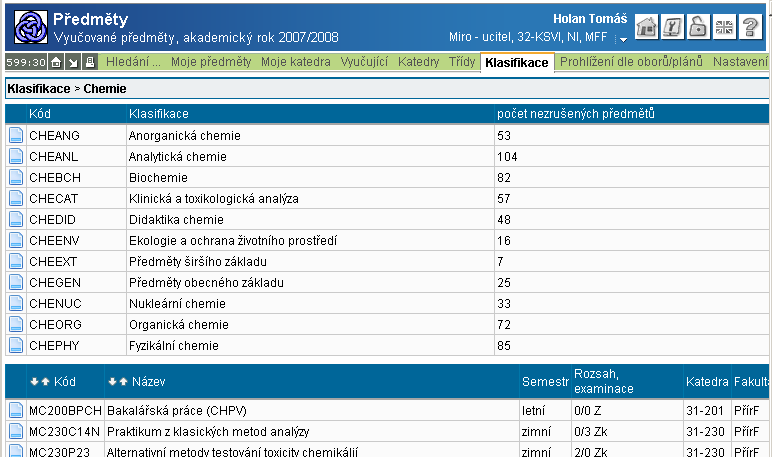Switch to the Moje předměty tab

point(211,62)
